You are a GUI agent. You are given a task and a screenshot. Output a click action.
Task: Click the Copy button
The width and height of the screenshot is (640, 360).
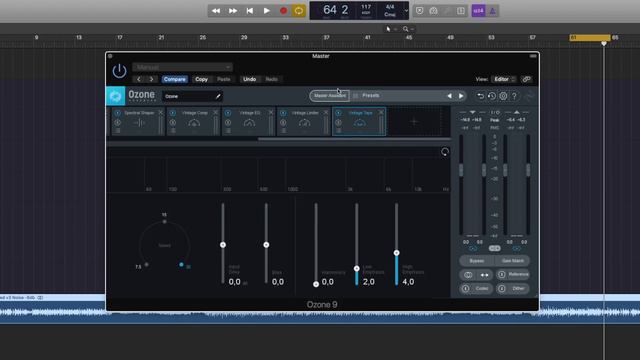pos(201,79)
